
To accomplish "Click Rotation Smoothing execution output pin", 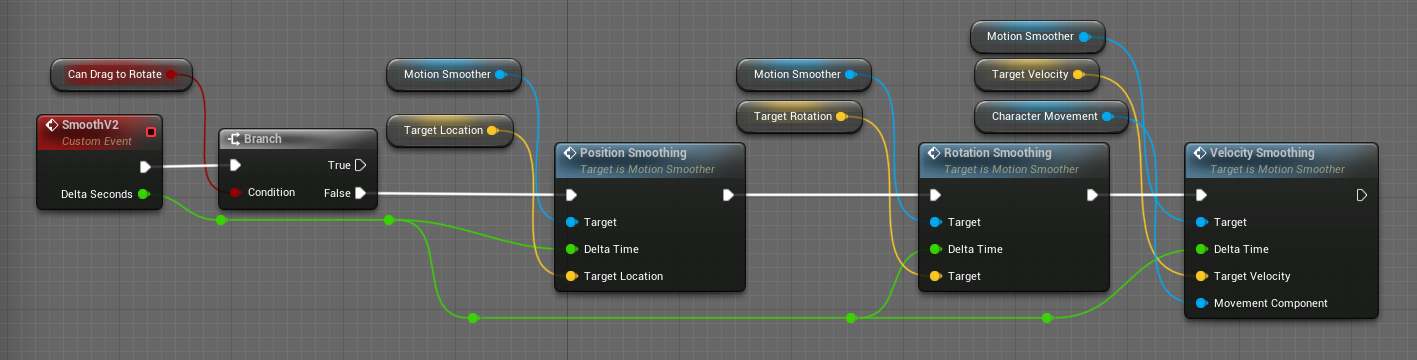I will click(1093, 195).
